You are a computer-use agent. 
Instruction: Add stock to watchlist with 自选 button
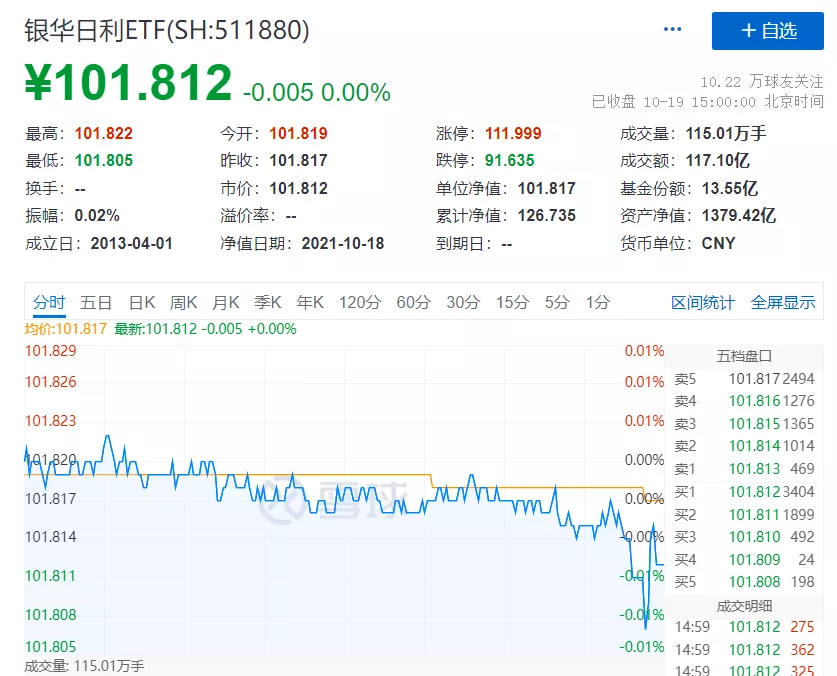point(767,31)
